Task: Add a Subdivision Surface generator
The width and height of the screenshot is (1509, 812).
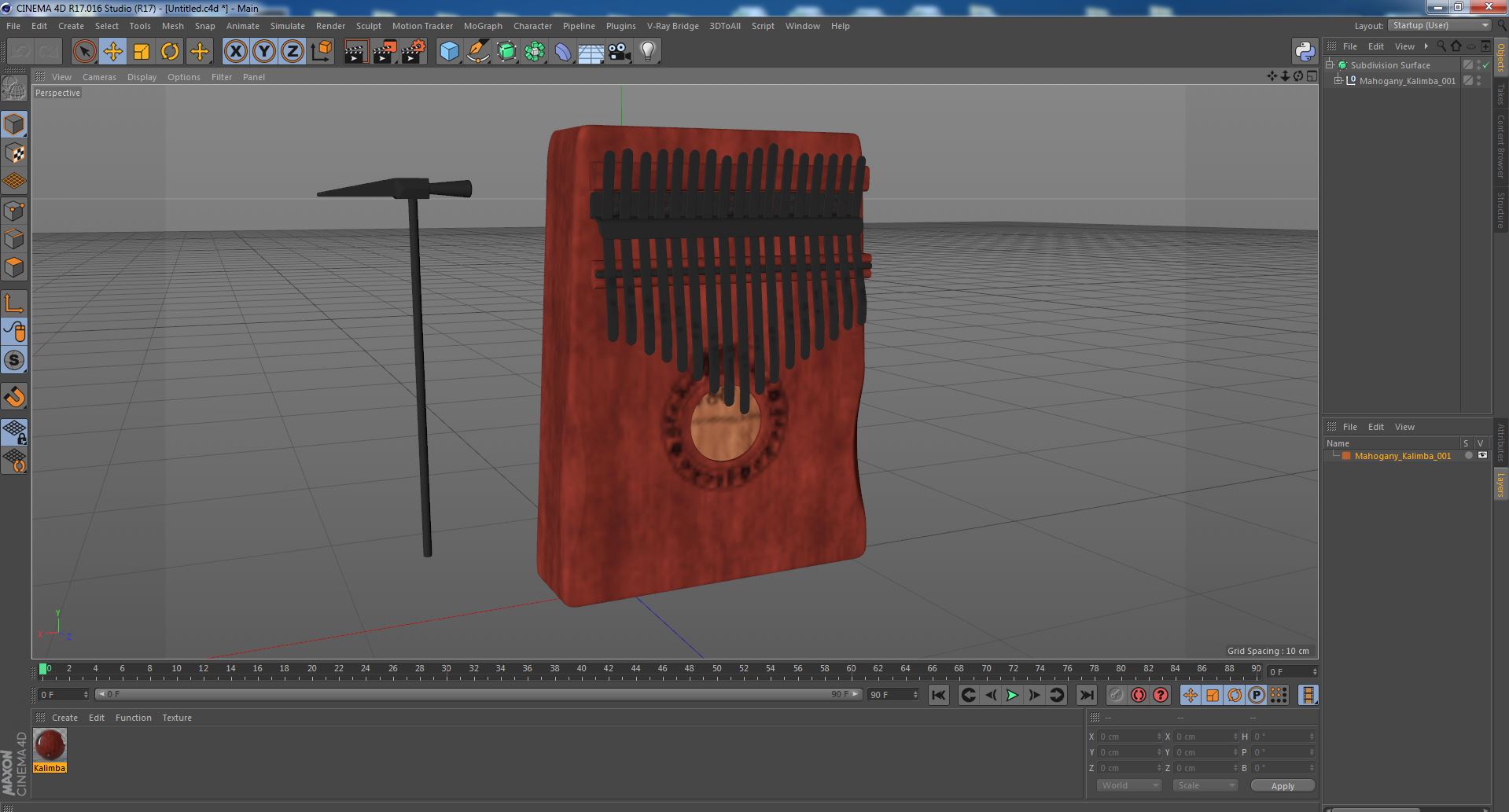Action: pyautogui.click(x=506, y=52)
